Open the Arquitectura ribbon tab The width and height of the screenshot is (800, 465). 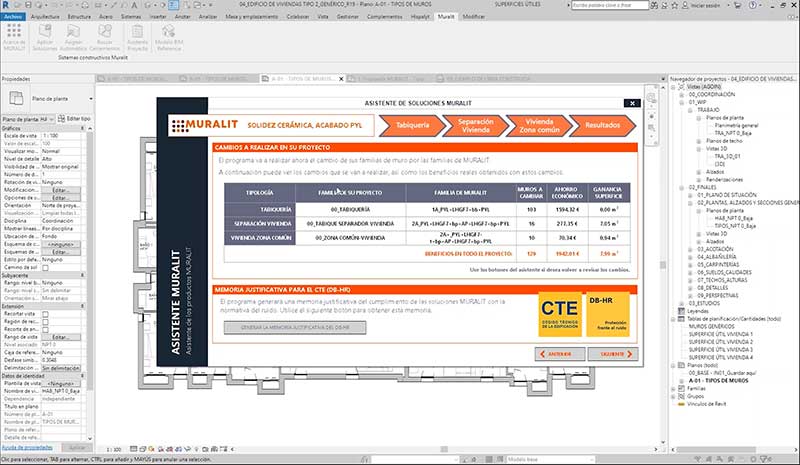(x=45, y=17)
